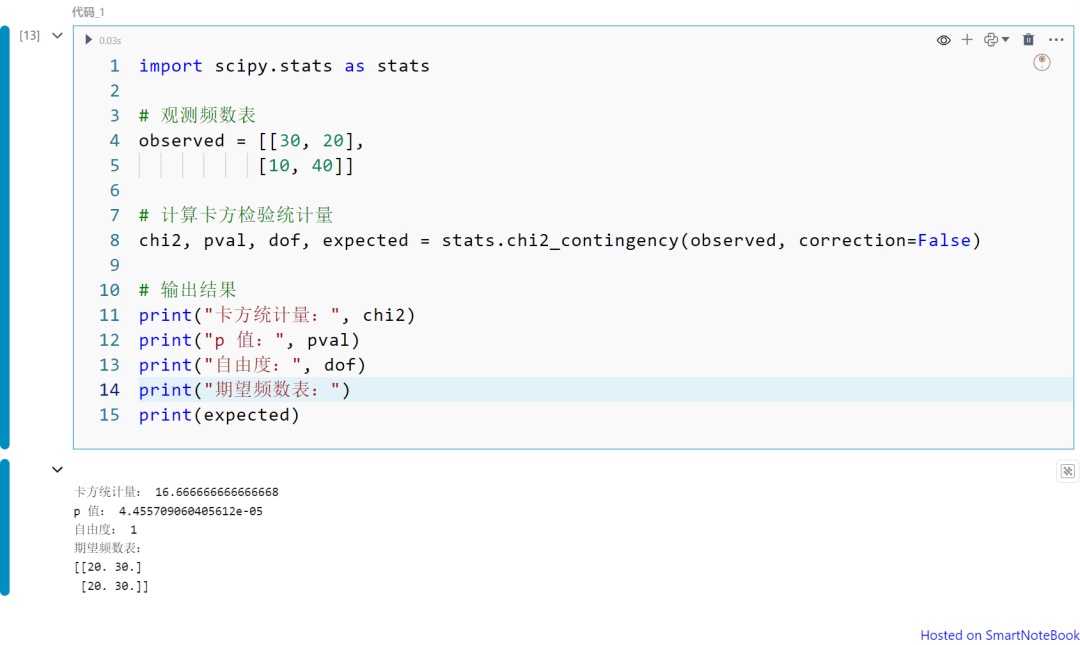The width and height of the screenshot is (1080, 645).
Task: Select output value 16.666666666666668
Action: [x=216, y=492]
